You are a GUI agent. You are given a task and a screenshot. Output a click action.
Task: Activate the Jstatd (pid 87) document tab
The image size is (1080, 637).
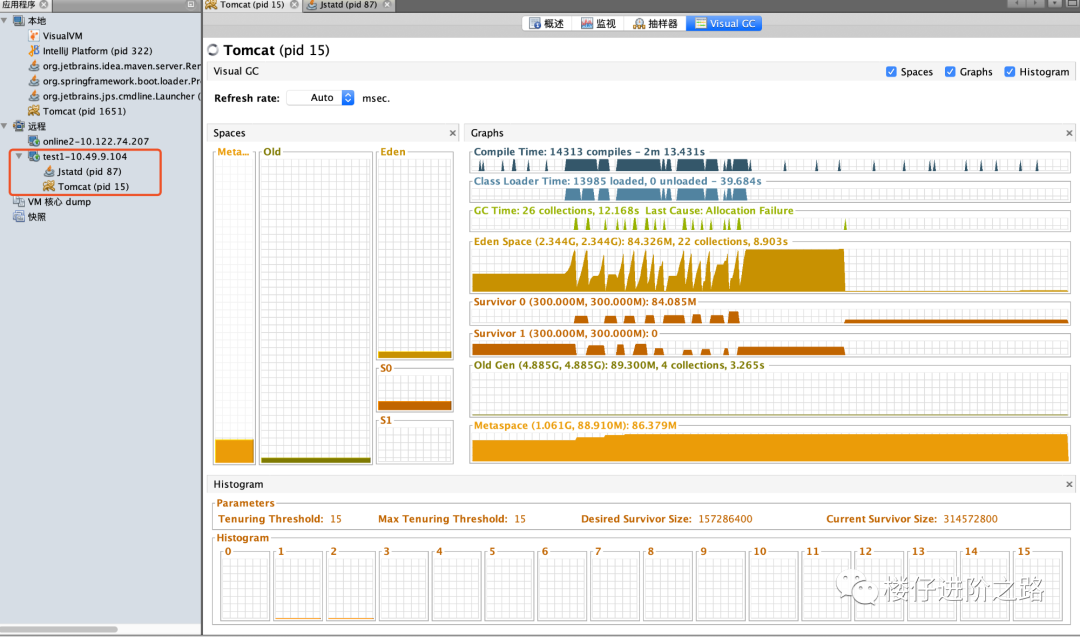click(348, 5)
